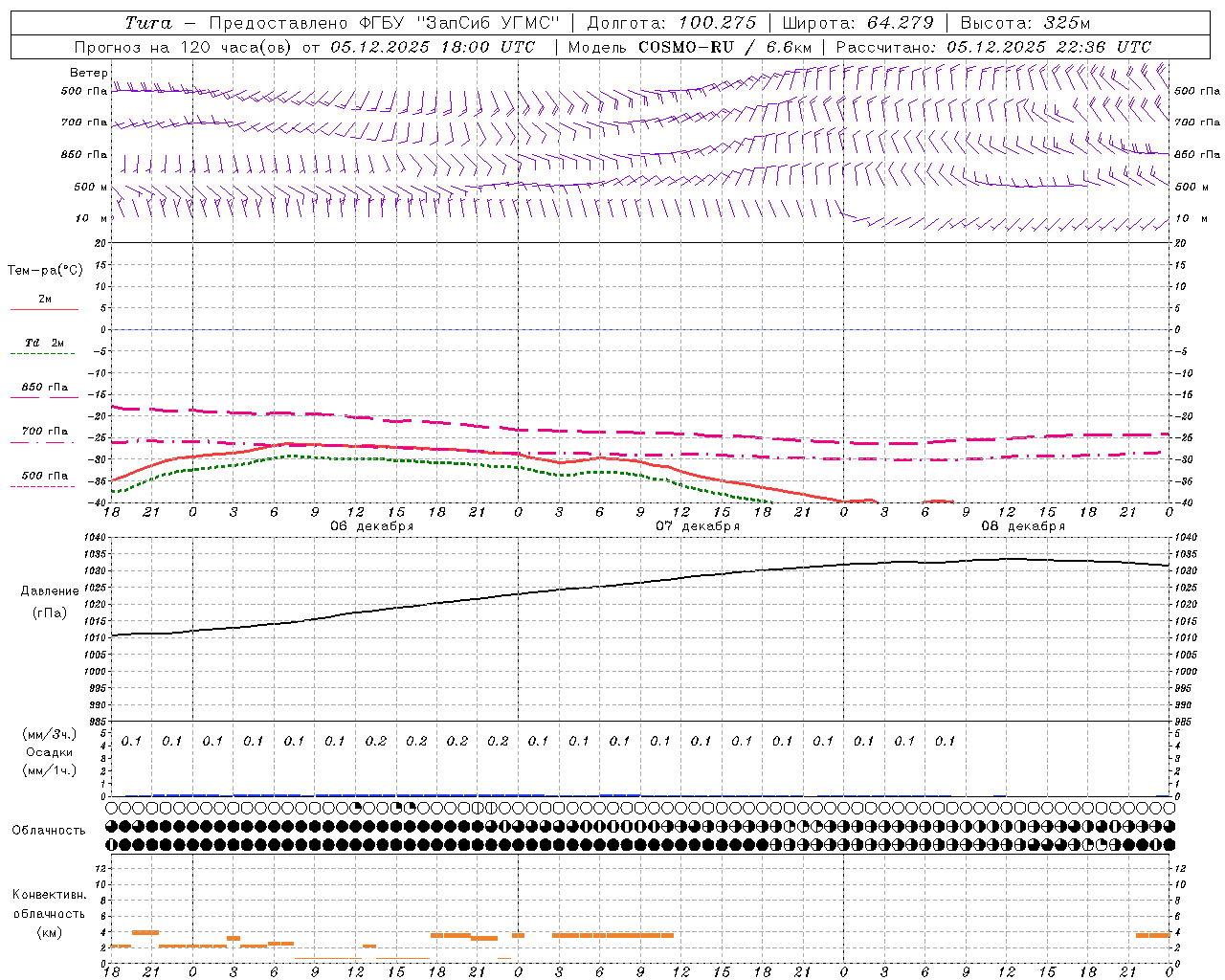
Task: Click the station name "Tura" in header
Action: click(x=148, y=23)
